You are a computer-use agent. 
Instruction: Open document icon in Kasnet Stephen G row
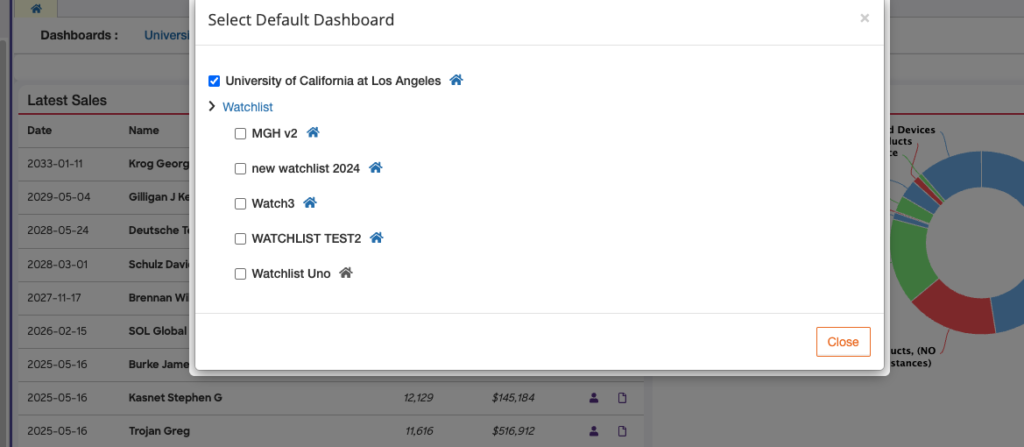coord(622,397)
